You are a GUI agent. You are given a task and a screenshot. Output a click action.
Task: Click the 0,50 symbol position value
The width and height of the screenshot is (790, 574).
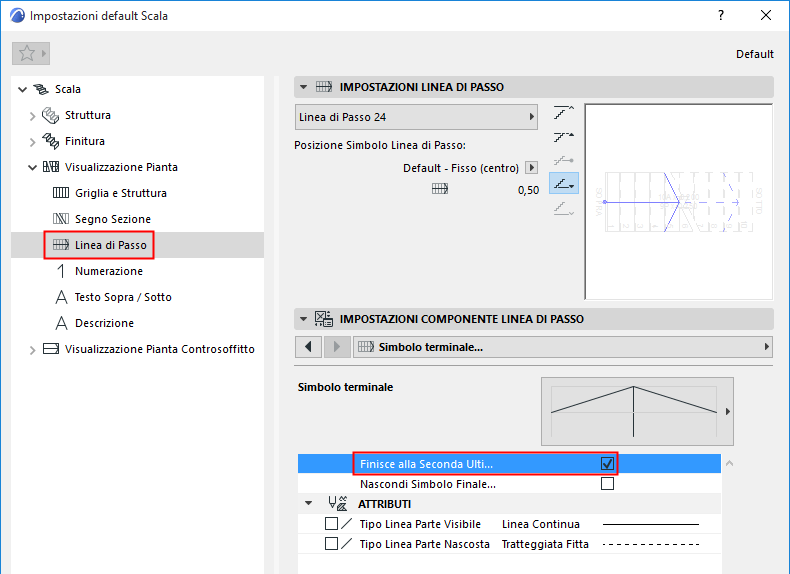528,190
